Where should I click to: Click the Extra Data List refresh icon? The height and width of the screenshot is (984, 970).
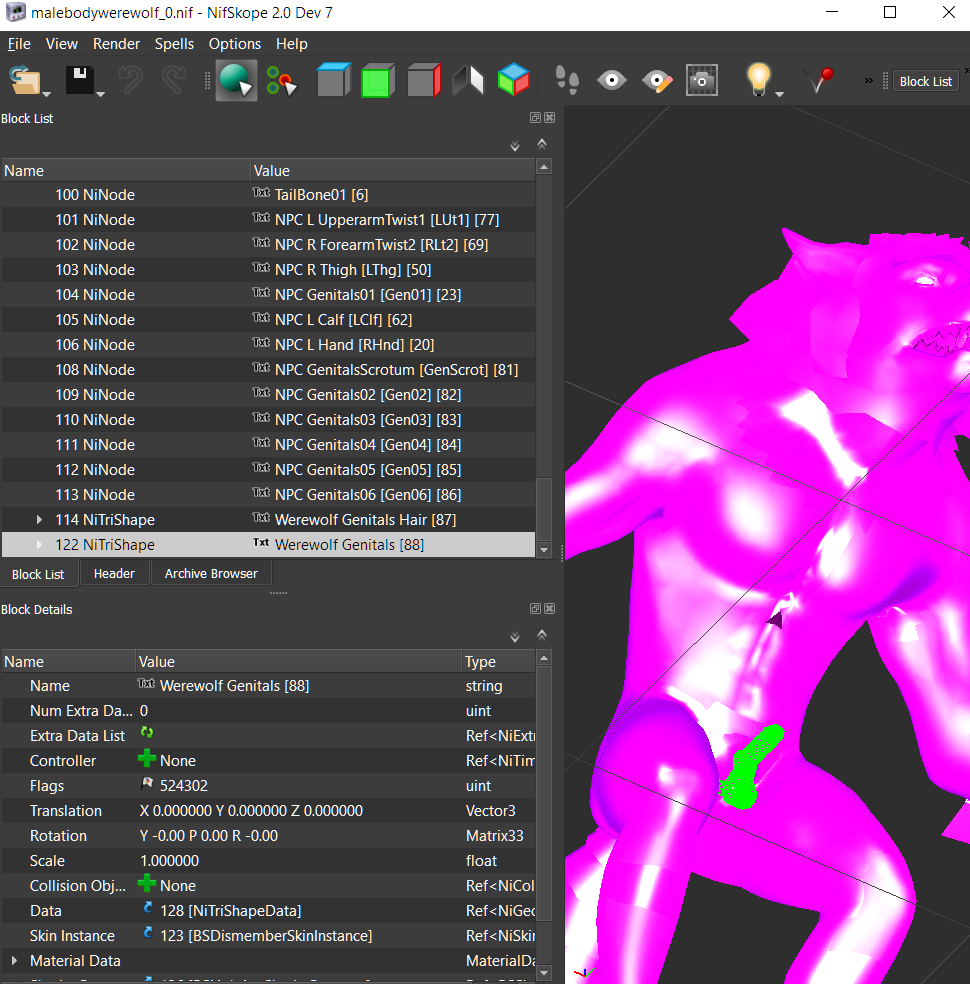[x=147, y=732]
